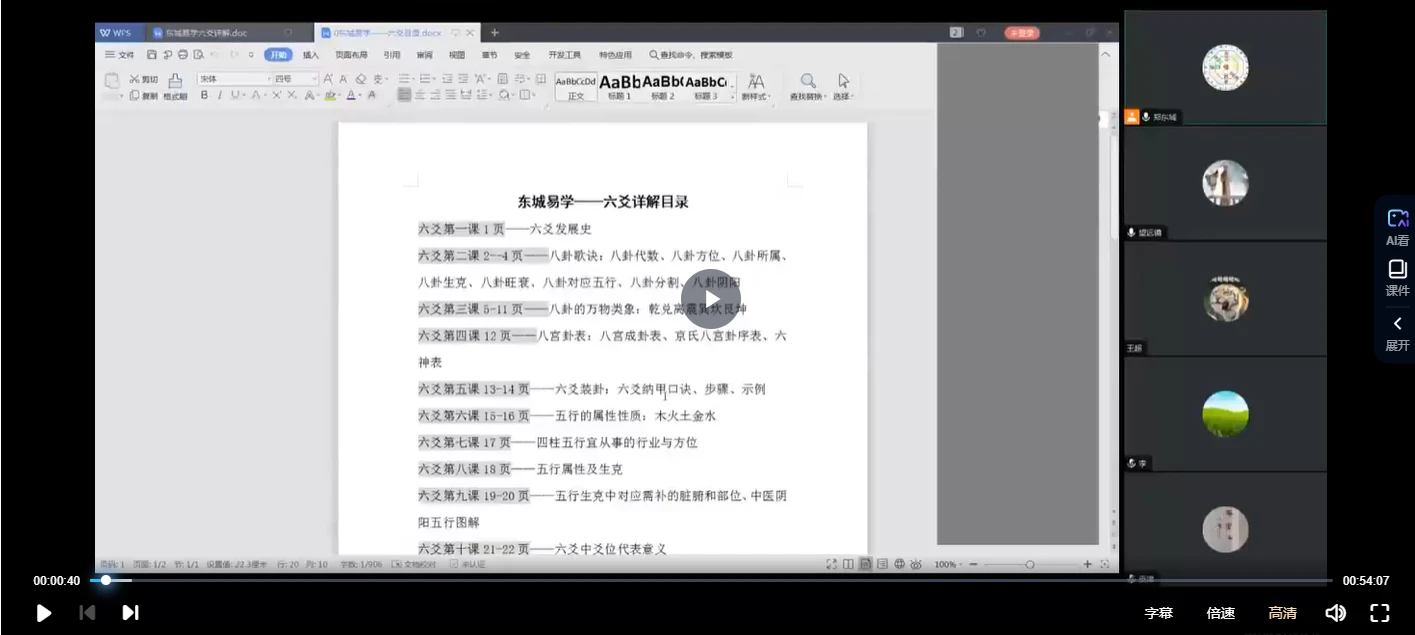The image size is (1415, 635).
Task: Click the WPS home tab
Action: tap(120, 33)
